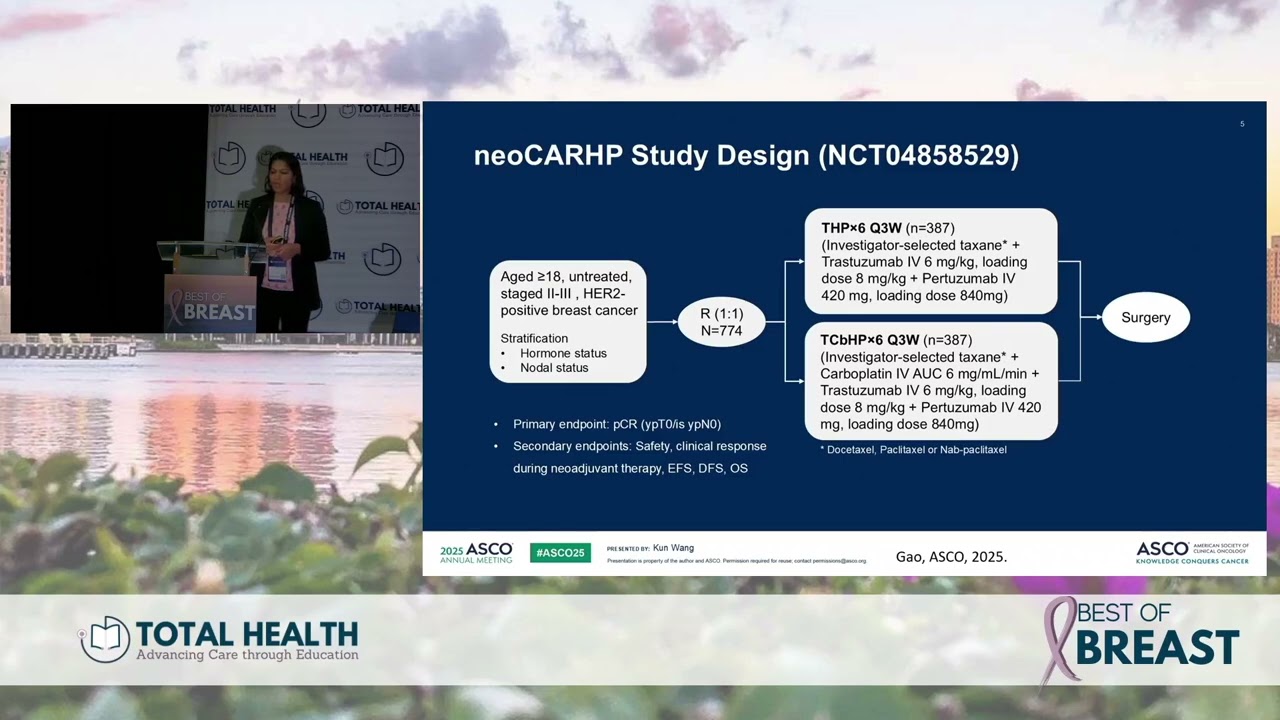Click the "Advancing Care through Education" tagline

(247, 655)
